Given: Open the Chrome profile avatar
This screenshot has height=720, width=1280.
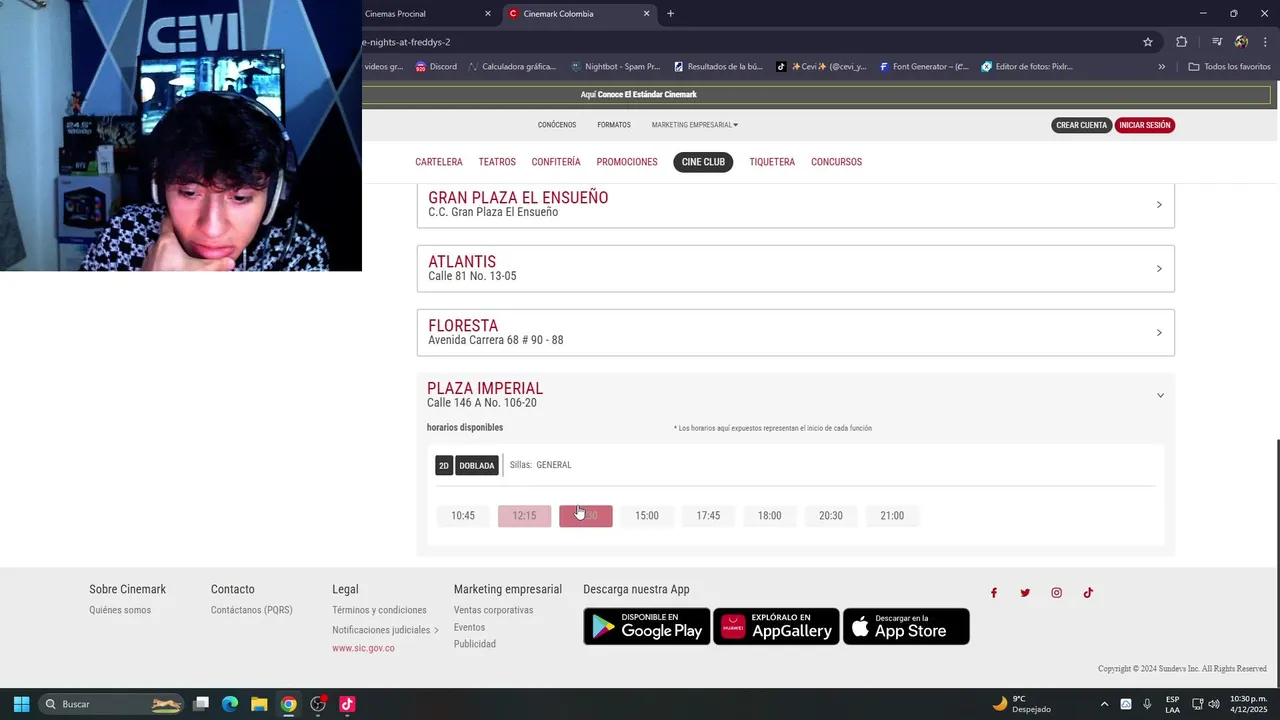Looking at the screenshot, I should 1241,42.
